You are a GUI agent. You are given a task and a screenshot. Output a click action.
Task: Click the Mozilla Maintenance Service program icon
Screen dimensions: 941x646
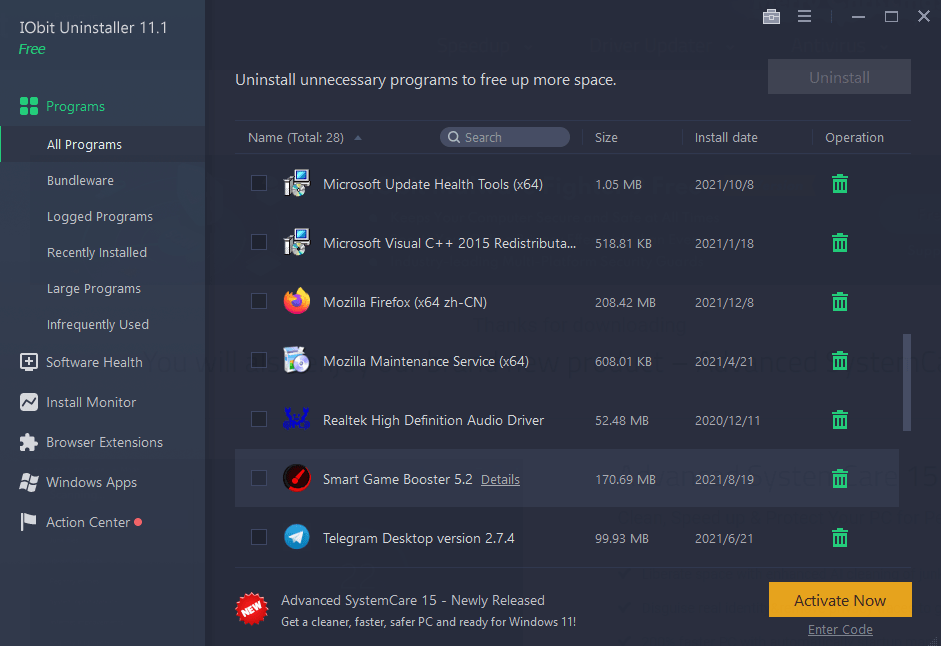[x=296, y=360]
